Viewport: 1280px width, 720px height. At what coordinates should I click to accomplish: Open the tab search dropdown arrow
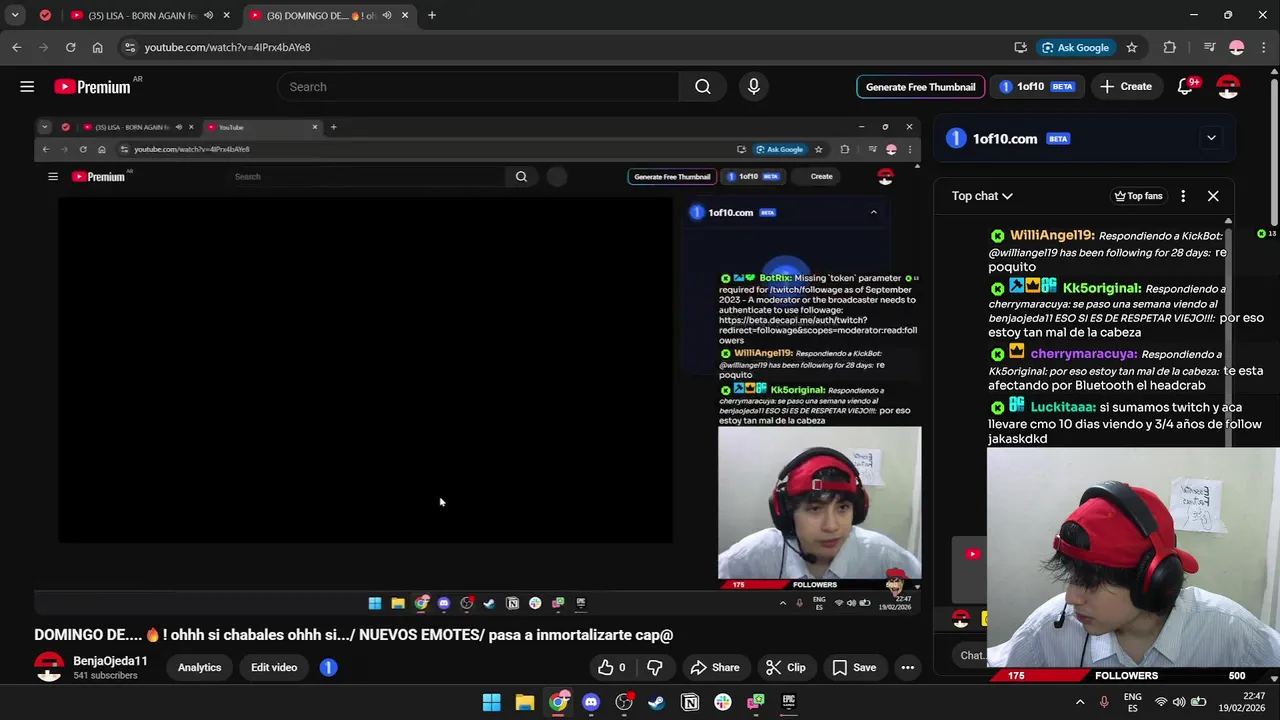(15, 16)
